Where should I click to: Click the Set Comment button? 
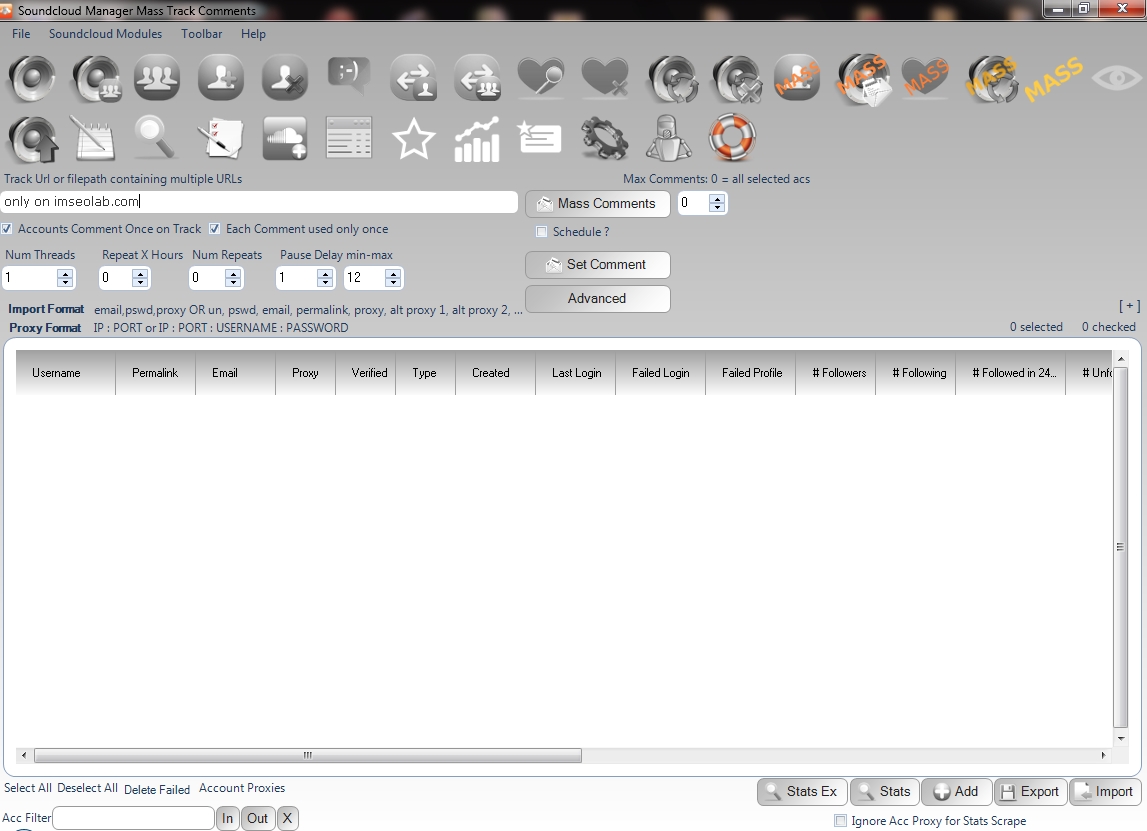point(598,265)
